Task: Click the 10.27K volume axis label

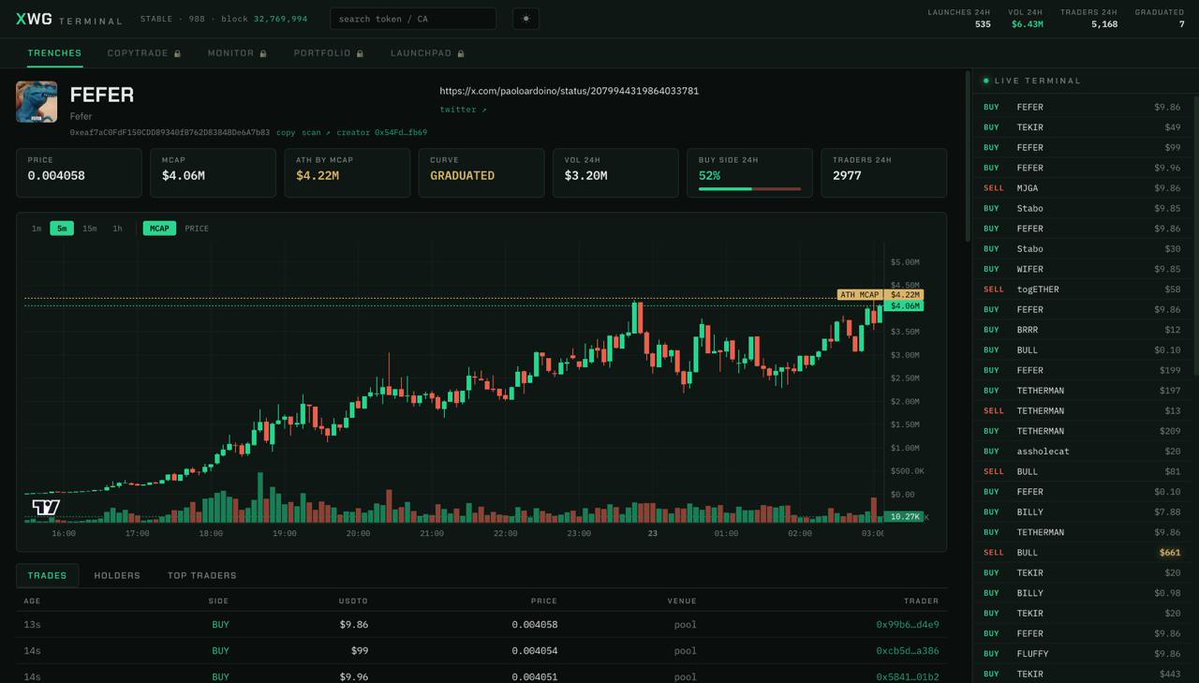Action: click(903, 516)
